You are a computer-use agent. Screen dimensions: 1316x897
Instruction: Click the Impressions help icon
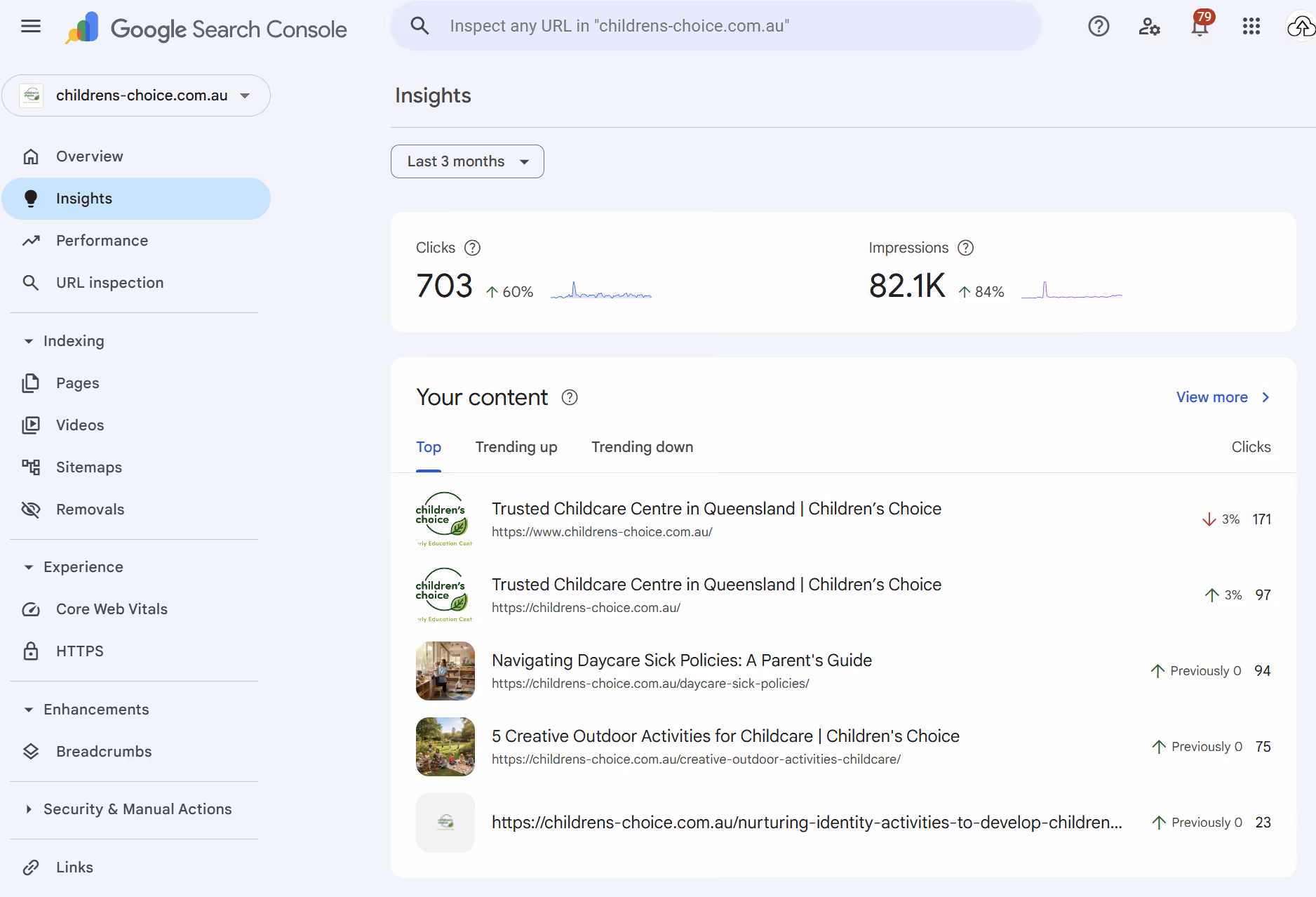point(966,248)
